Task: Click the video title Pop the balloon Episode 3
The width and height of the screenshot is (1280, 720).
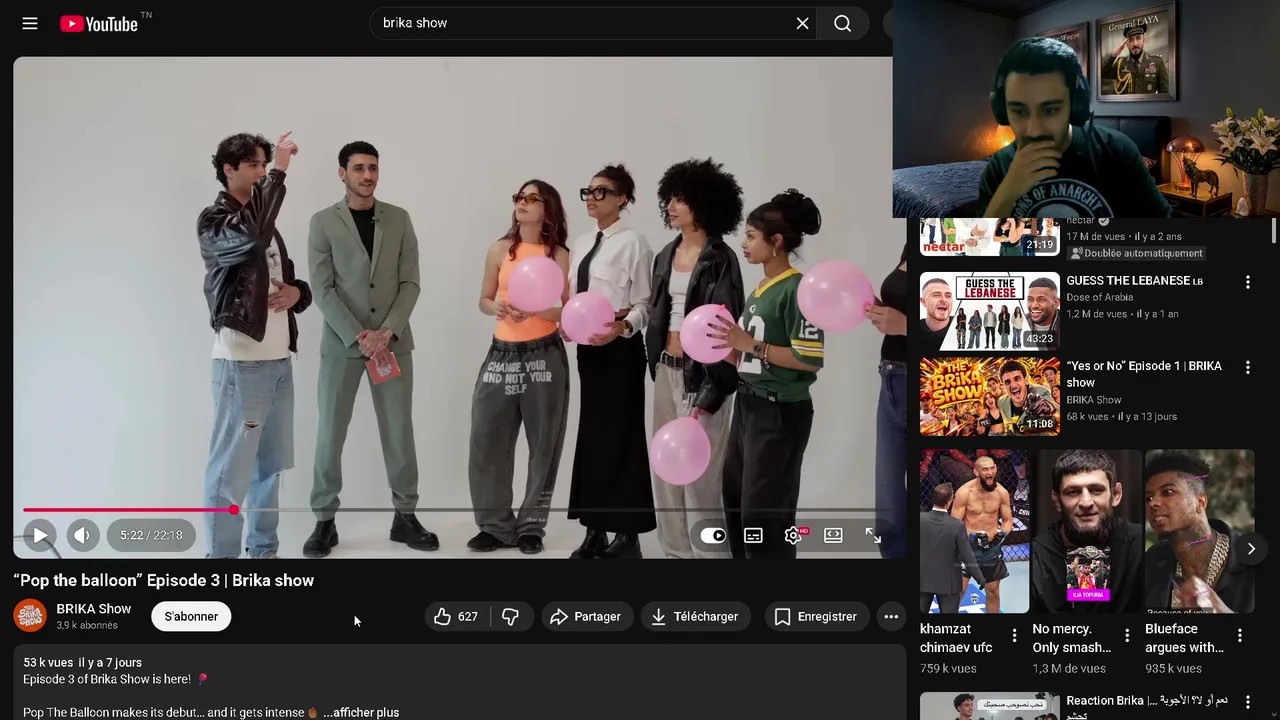Action: coord(164,580)
